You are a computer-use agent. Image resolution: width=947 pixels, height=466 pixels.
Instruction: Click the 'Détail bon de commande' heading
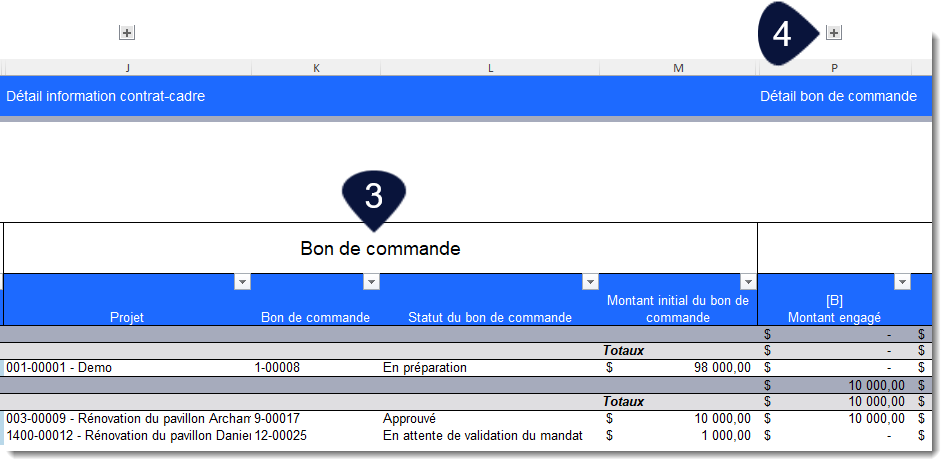click(838, 96)
